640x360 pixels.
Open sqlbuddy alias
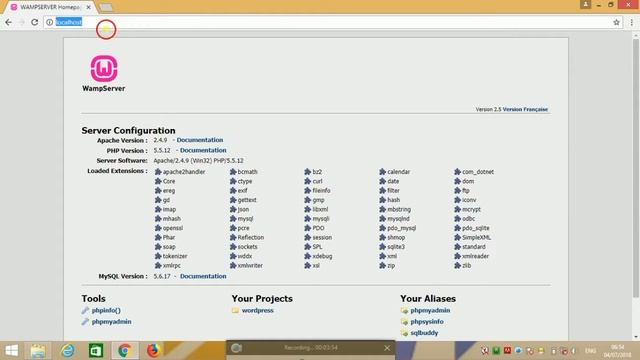(424, 333)
